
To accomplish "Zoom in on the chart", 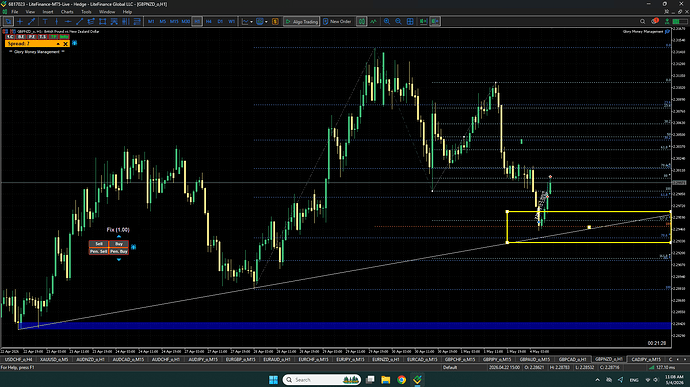I will 387,21.
